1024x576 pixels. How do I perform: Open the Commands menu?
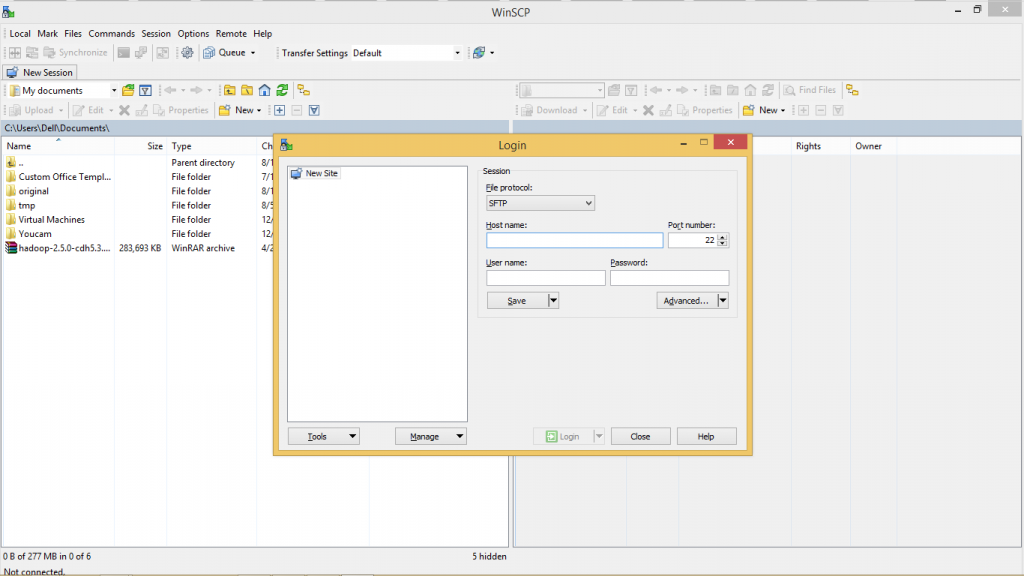point(112,33)
